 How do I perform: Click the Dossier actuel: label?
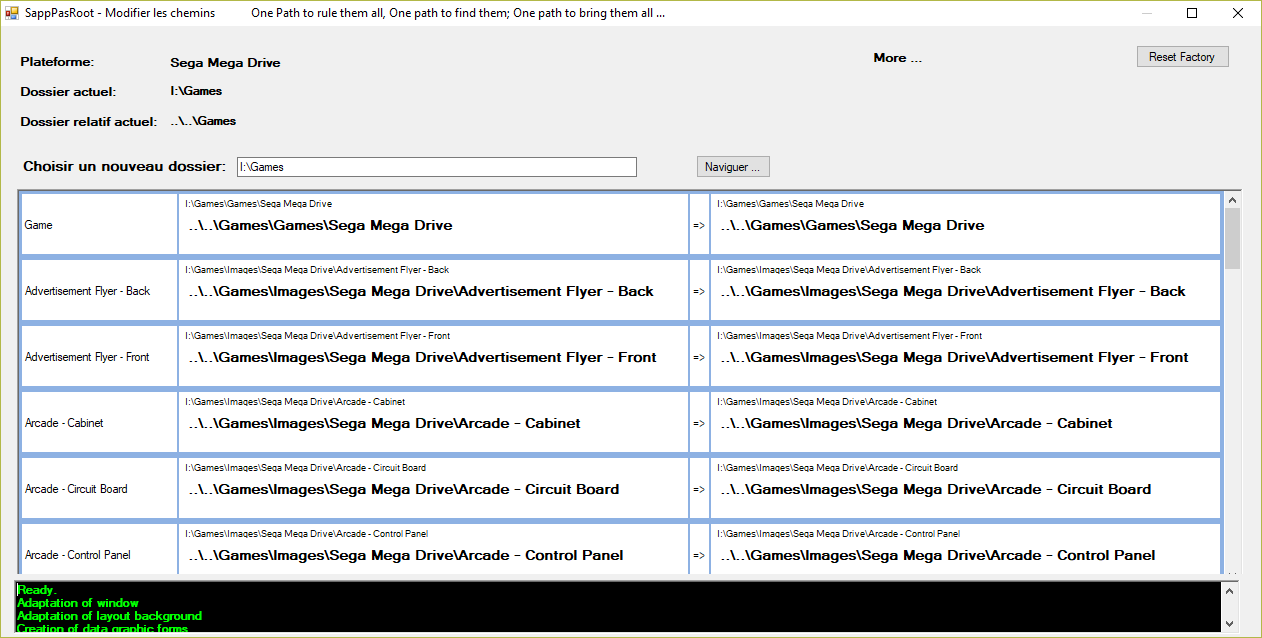click(x=68, y=92)
